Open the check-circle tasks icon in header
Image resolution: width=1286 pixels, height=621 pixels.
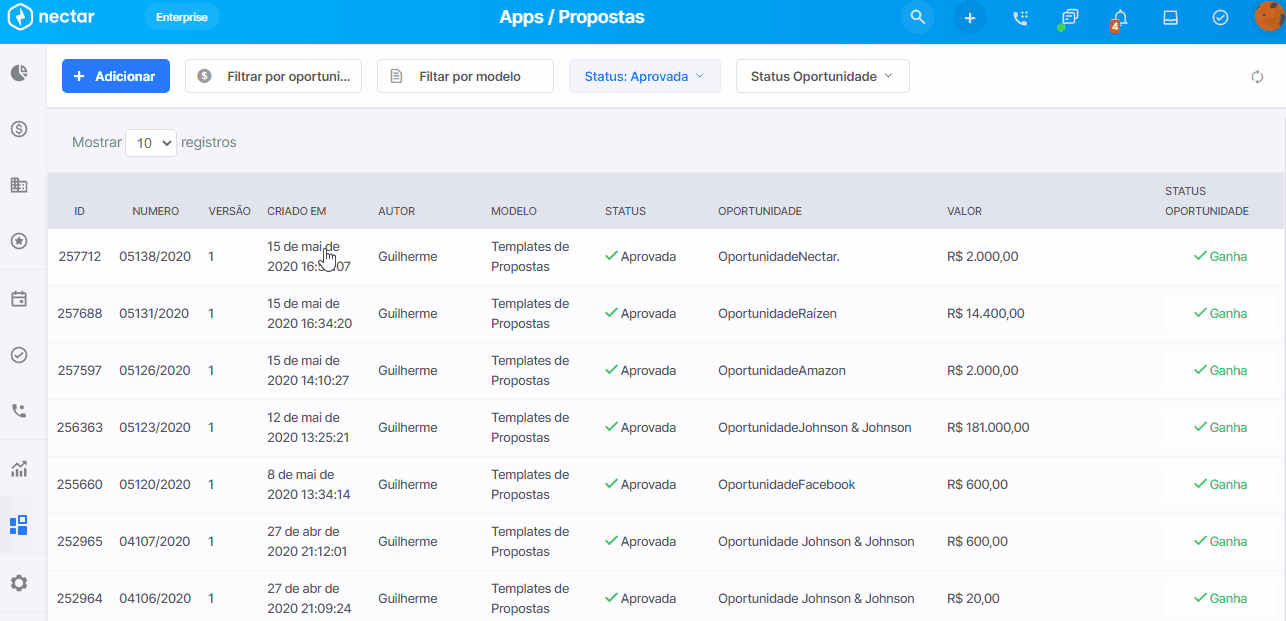[1220, 18]
